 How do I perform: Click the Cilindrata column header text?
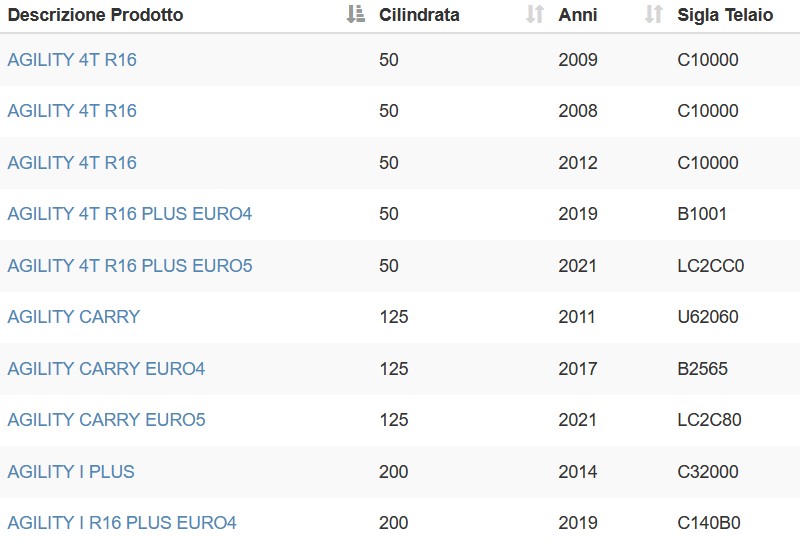point(419,15)
